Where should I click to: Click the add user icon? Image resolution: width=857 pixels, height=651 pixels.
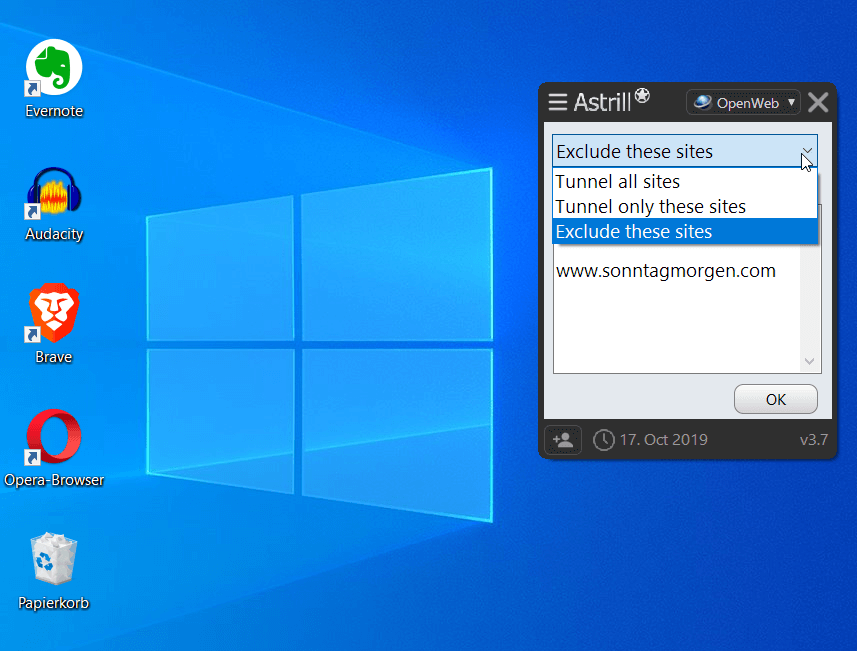[562, 439]
